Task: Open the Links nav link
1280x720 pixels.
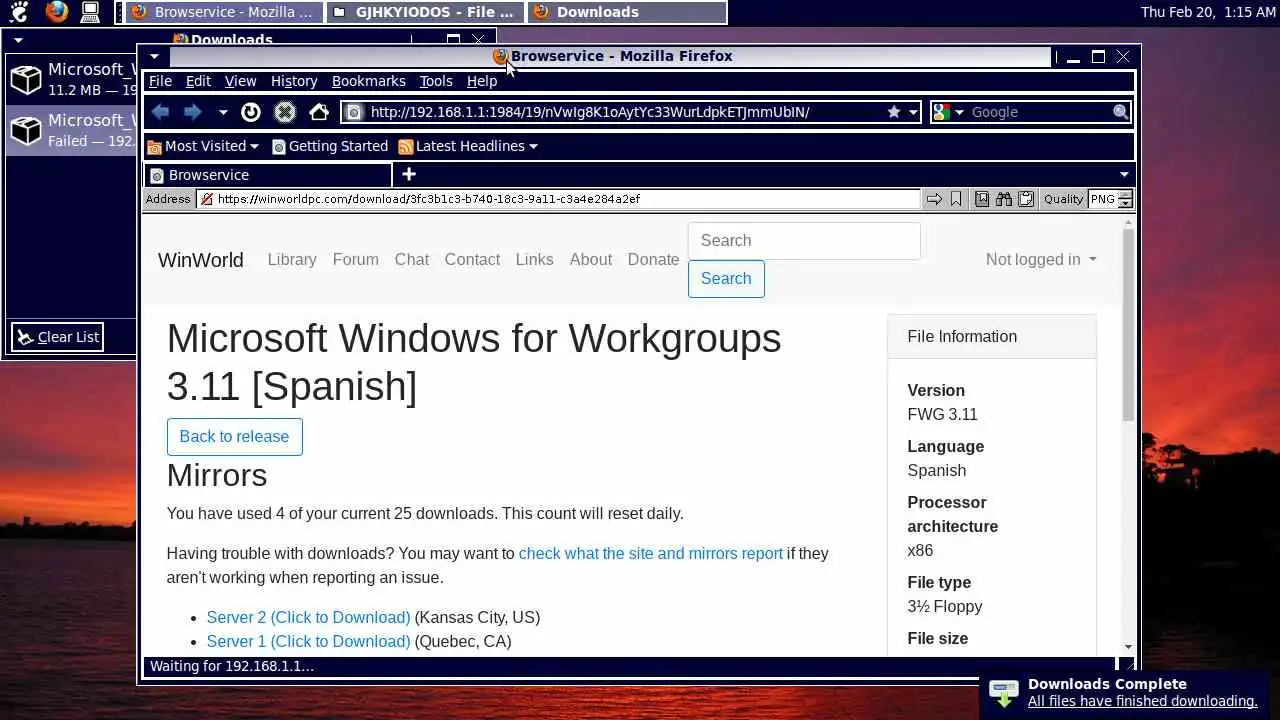Action: point(534,259)
